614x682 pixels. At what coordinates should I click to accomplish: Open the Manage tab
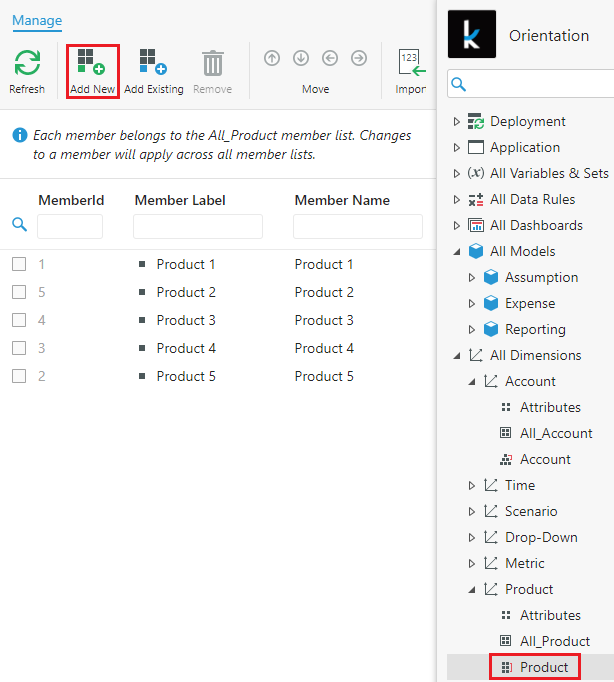37,20
